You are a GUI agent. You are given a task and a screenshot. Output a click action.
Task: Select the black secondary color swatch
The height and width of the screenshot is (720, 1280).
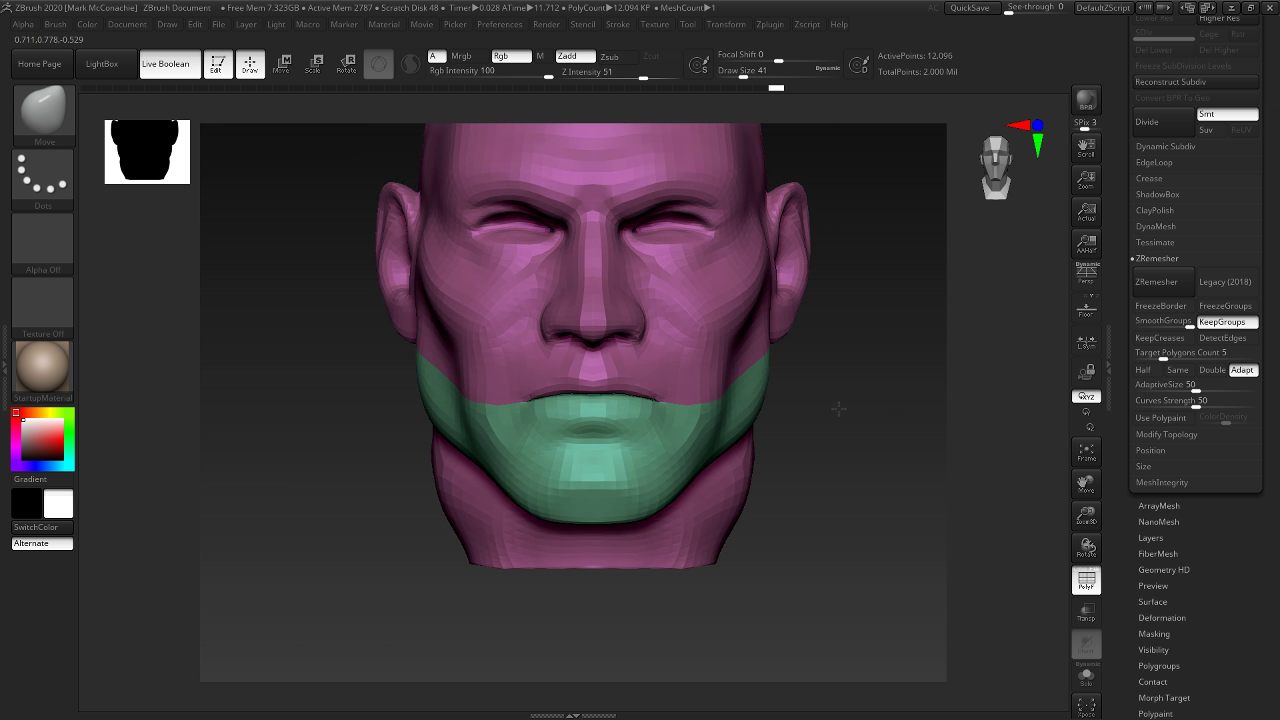[27, 504]
